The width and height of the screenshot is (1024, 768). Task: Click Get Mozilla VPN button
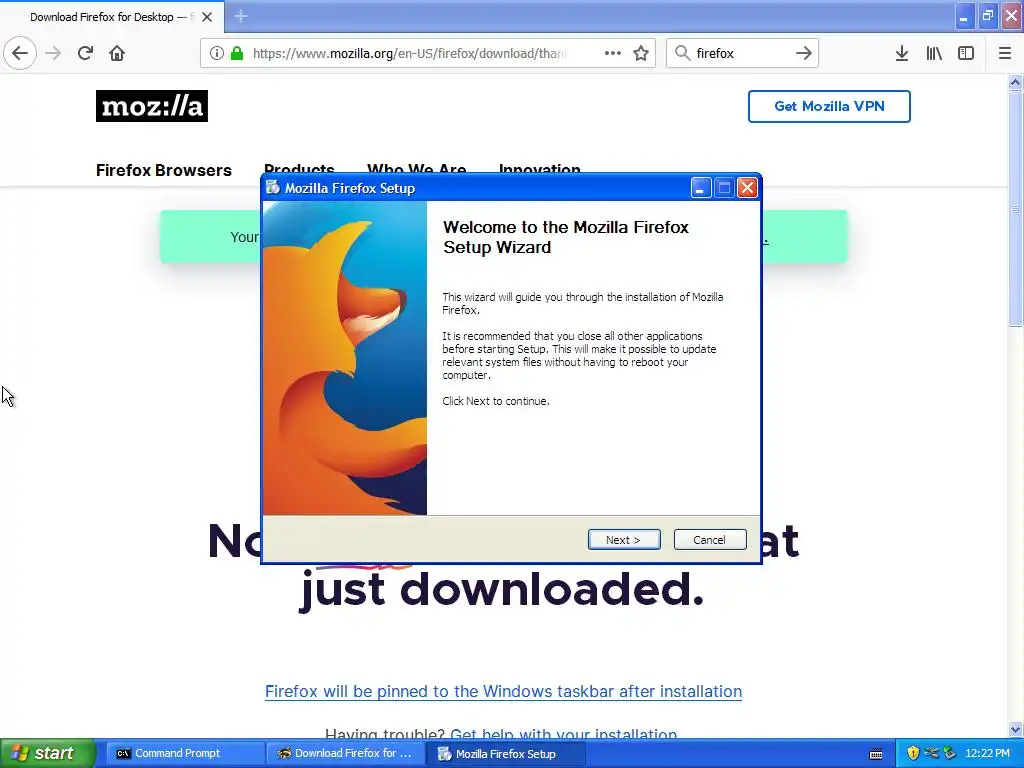click(829, 106)
